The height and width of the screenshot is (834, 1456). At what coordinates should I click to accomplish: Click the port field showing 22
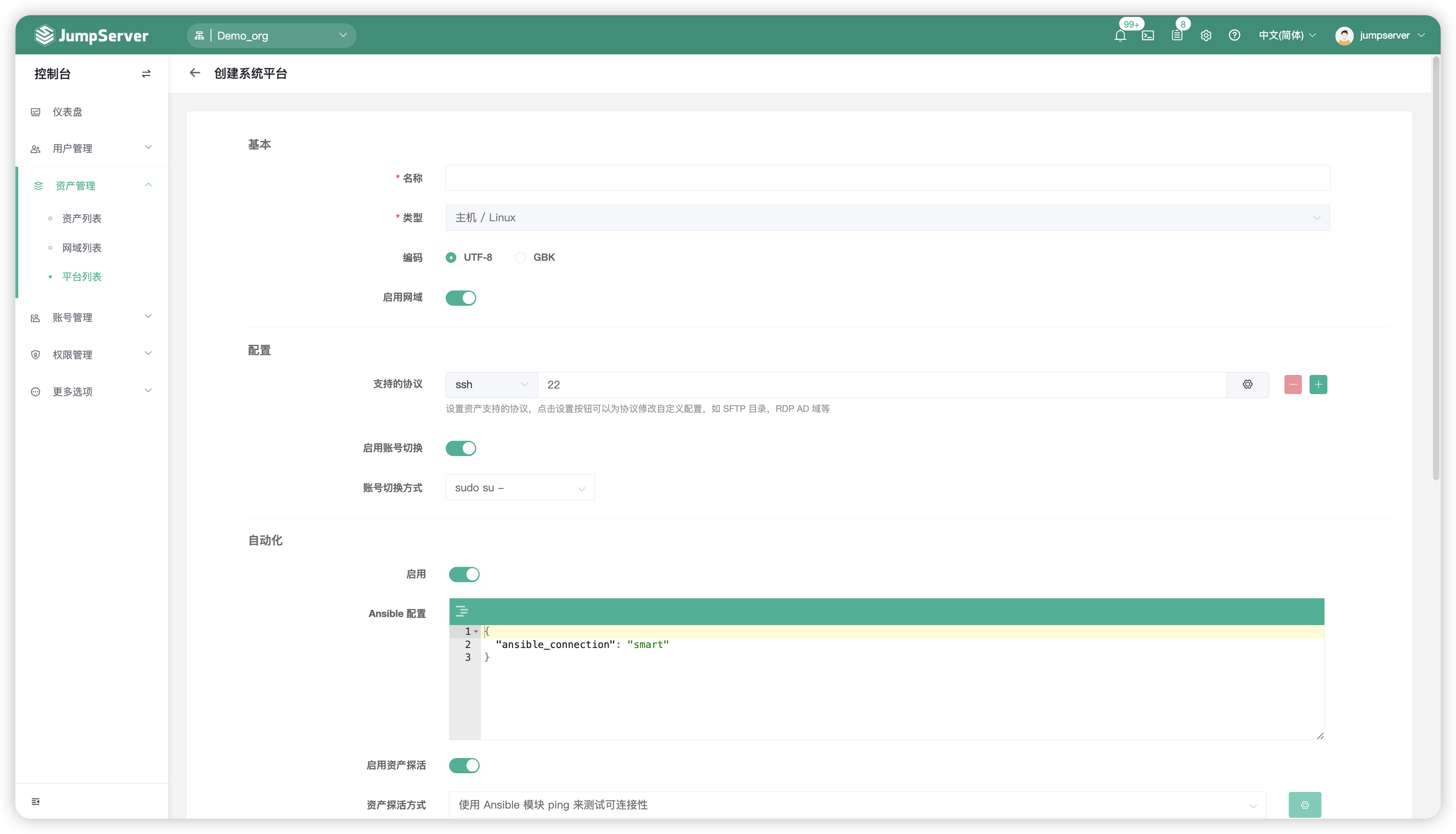point(882,384)
